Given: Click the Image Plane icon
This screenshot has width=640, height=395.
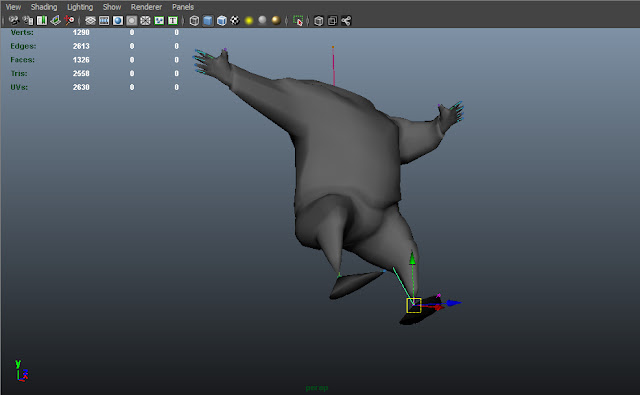Looking at the screenshot, I should (56, 20).
